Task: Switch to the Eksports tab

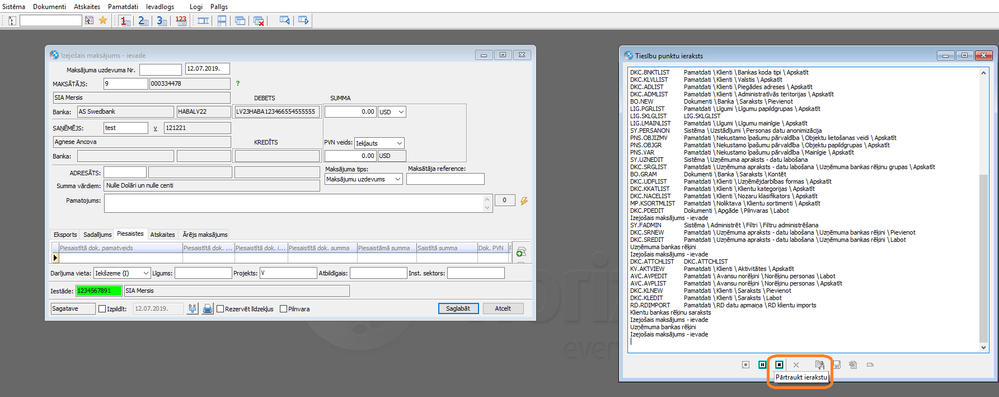Action: (x=66, y=235)
